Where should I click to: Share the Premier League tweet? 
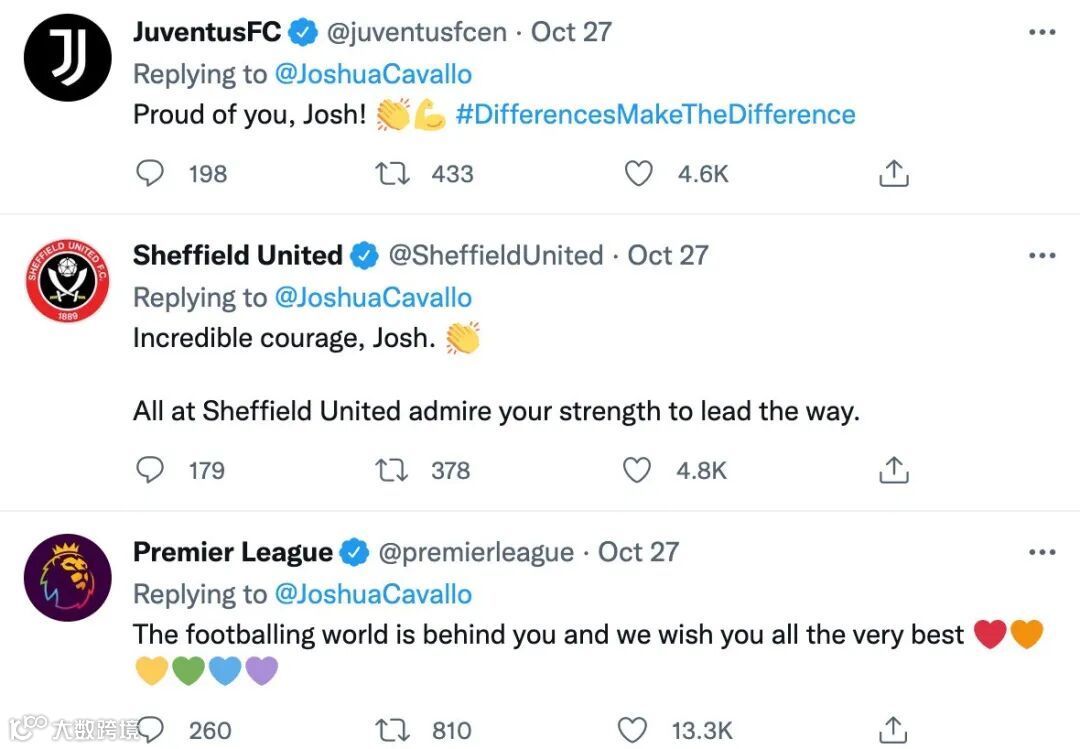click(x=893, y=731)
